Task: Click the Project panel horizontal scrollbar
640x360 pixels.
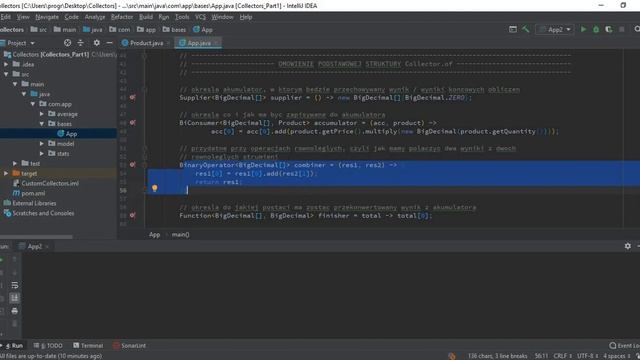Action: pos(36,236)
